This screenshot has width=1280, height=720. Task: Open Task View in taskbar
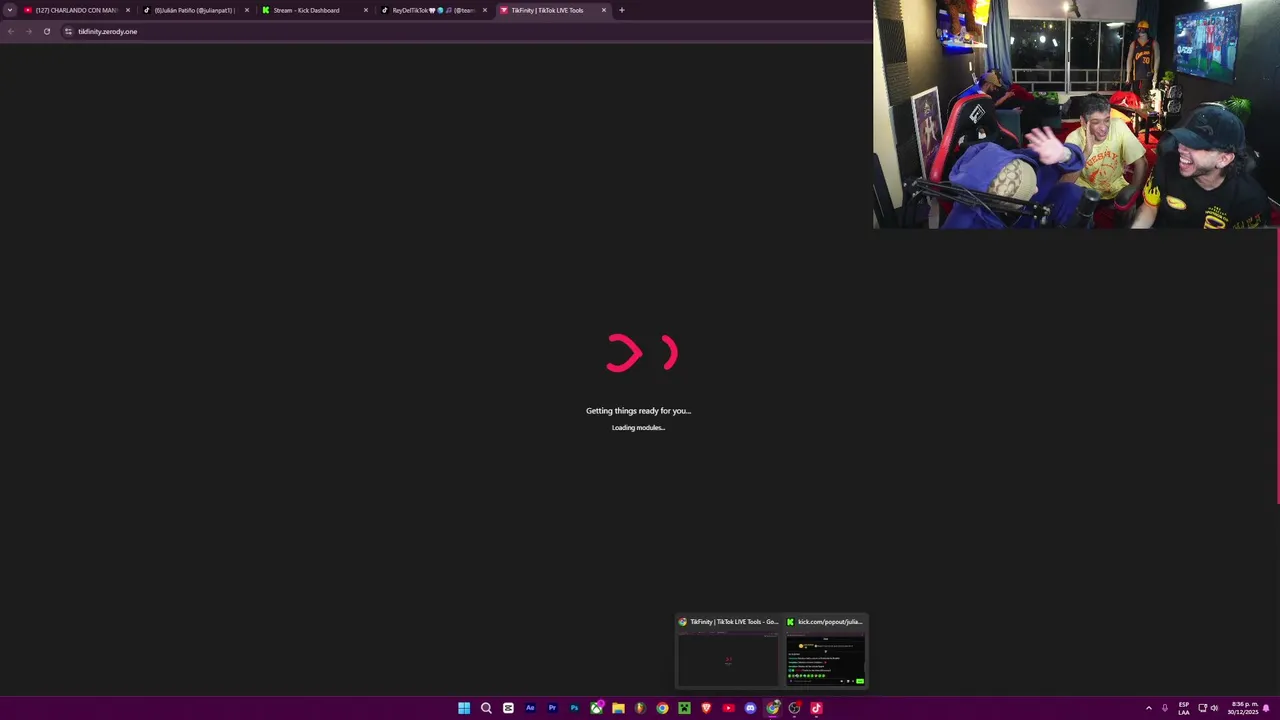508,708
